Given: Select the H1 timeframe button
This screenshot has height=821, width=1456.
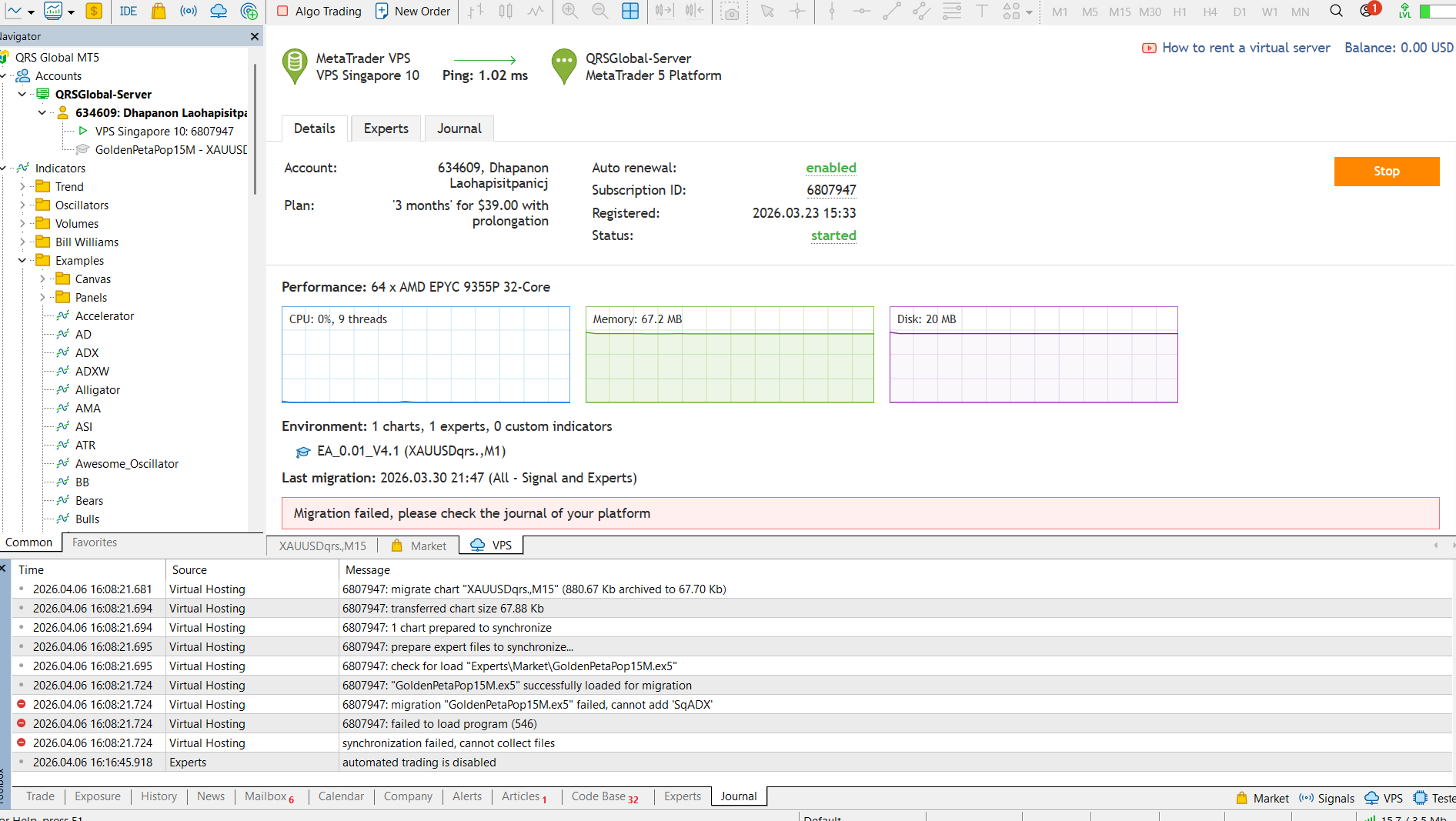Looking at the screenshot, I should [1180, 12].
